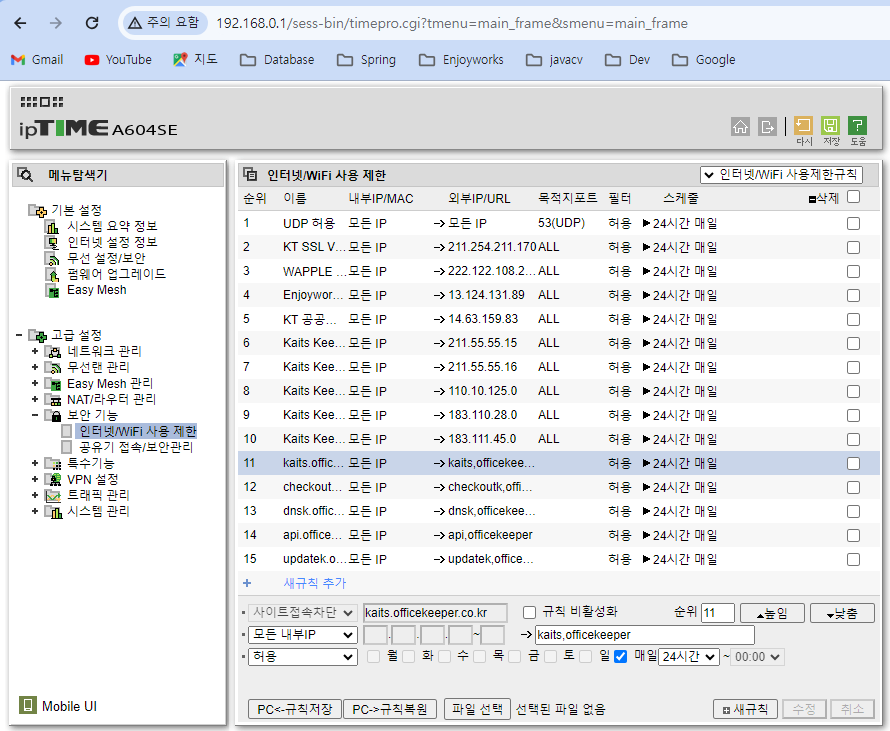This screenshot has height=731, width=890.
Task: Tick delete checkbox for rule 11 kaits.offic
Action: point(853,464)
